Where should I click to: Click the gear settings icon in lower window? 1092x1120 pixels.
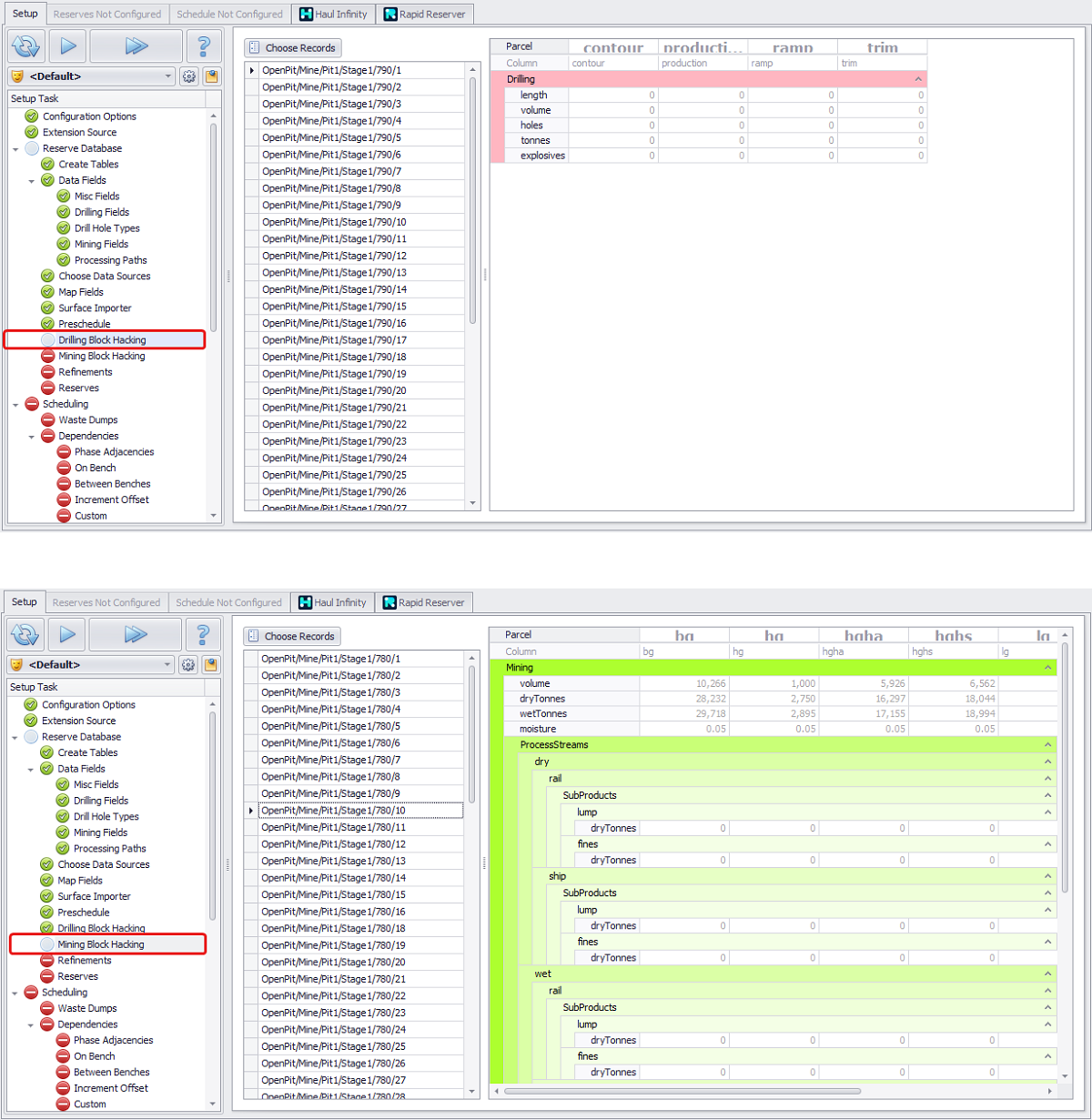[x=187, y=665]
